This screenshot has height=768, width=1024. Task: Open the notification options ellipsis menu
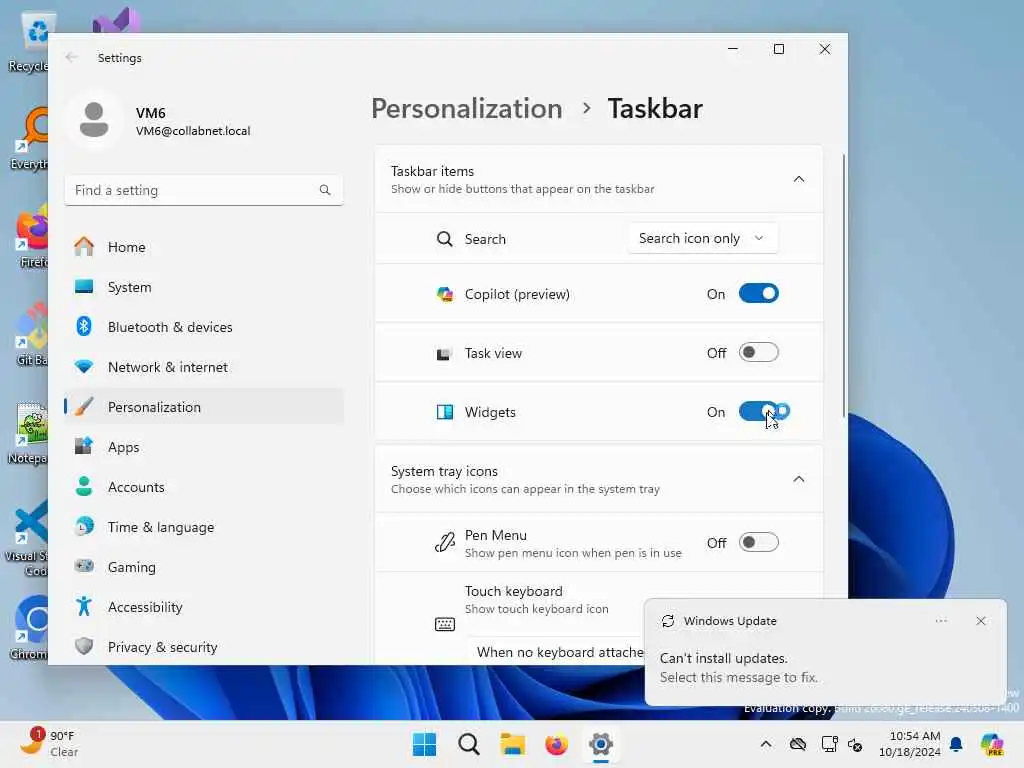pos(940,621)
